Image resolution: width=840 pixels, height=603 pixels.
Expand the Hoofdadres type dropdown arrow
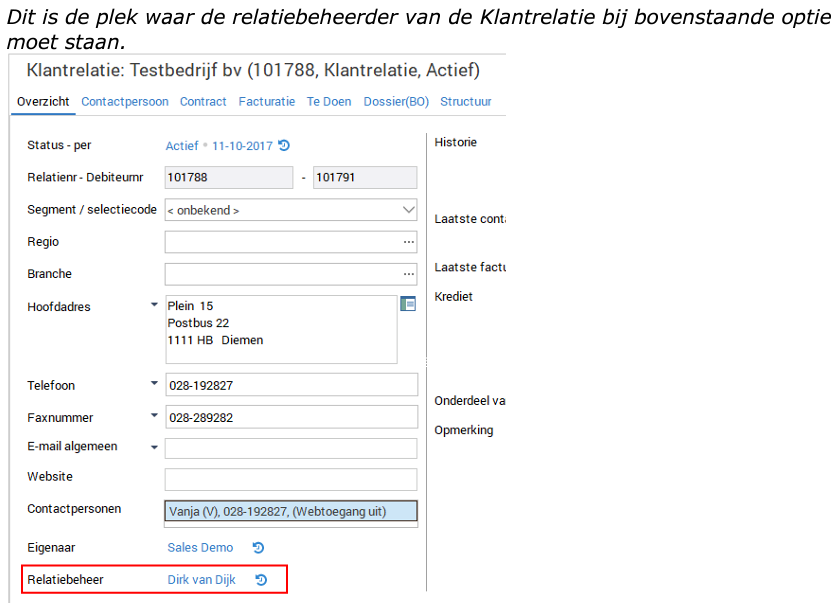click(154, 303)
